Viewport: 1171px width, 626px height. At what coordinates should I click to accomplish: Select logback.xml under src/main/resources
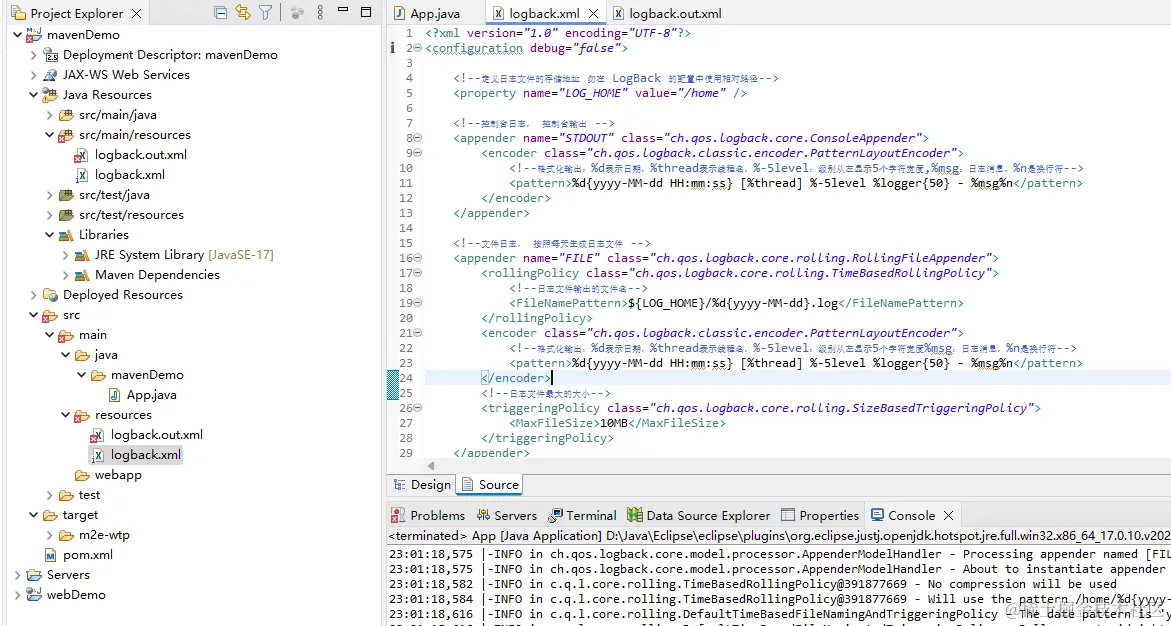coord(130,175)
